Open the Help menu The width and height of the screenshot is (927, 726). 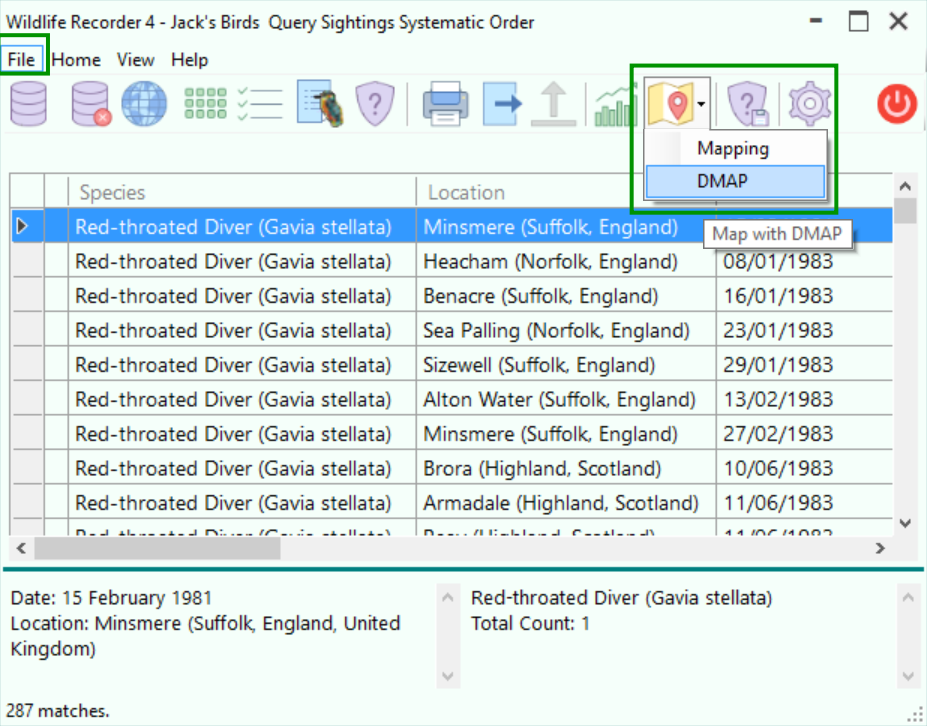(190, 60)
